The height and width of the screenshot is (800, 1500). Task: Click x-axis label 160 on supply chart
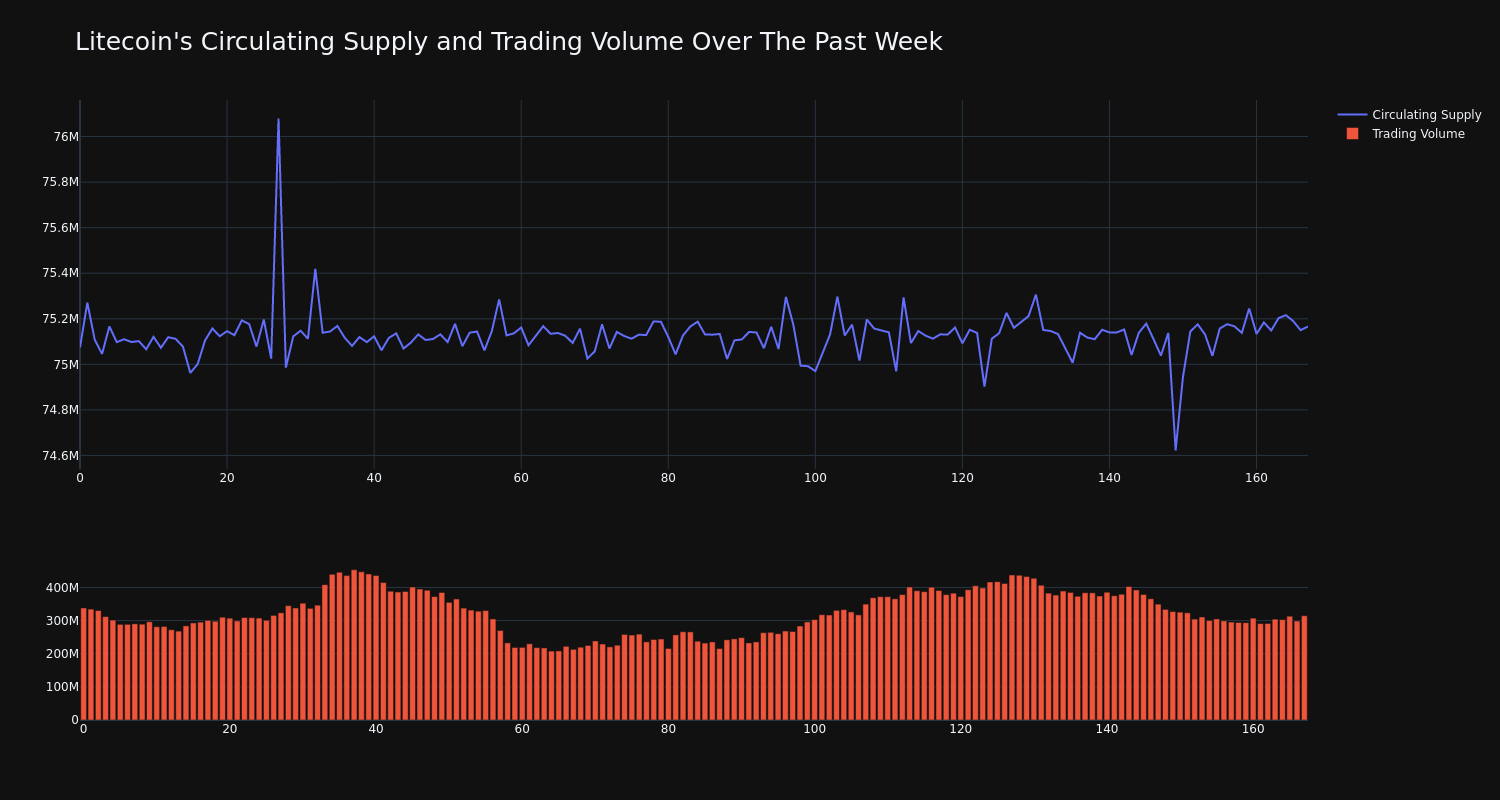point(1256,478)
